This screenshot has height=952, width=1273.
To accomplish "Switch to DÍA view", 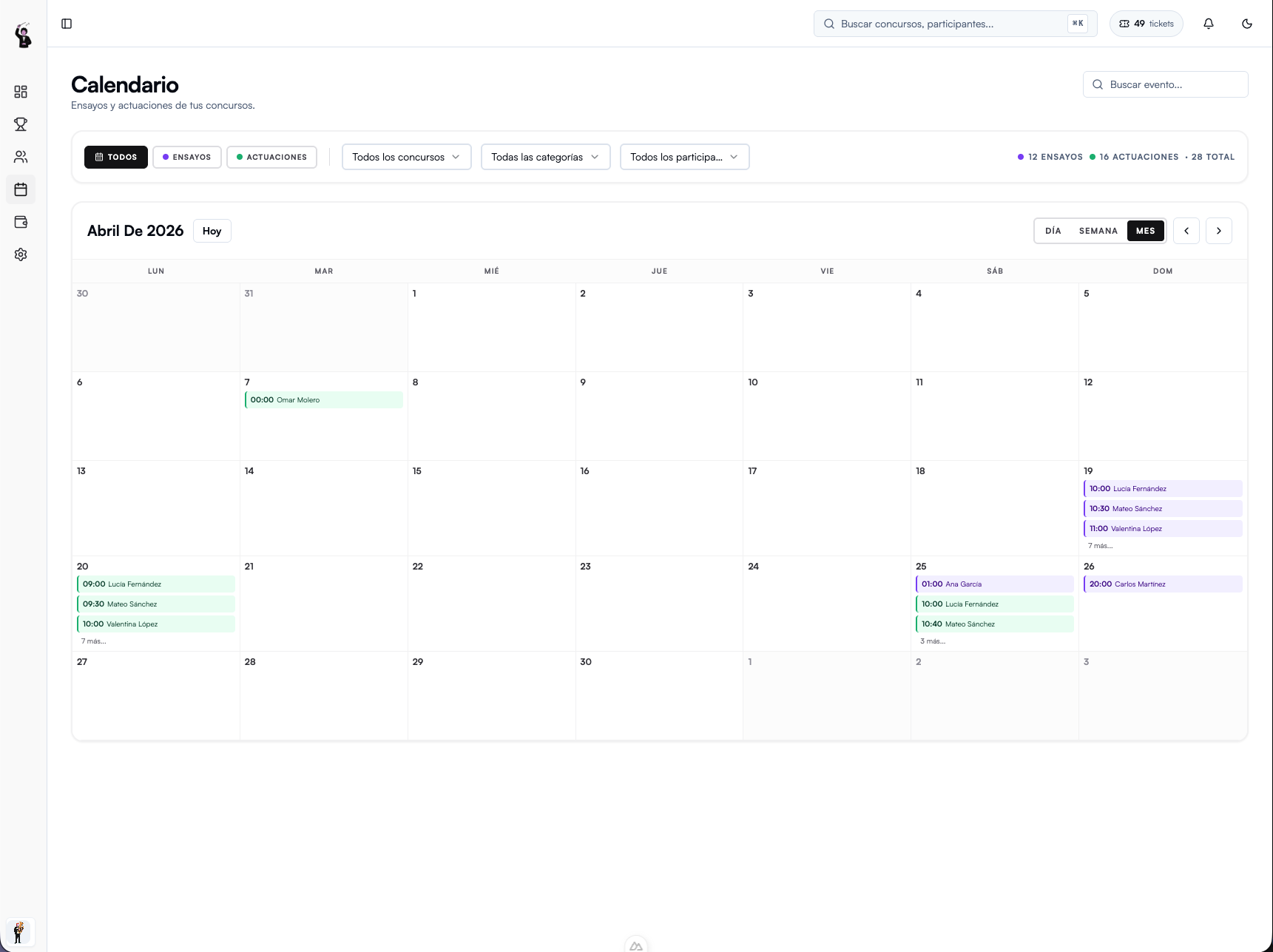I will point(1053,231).
